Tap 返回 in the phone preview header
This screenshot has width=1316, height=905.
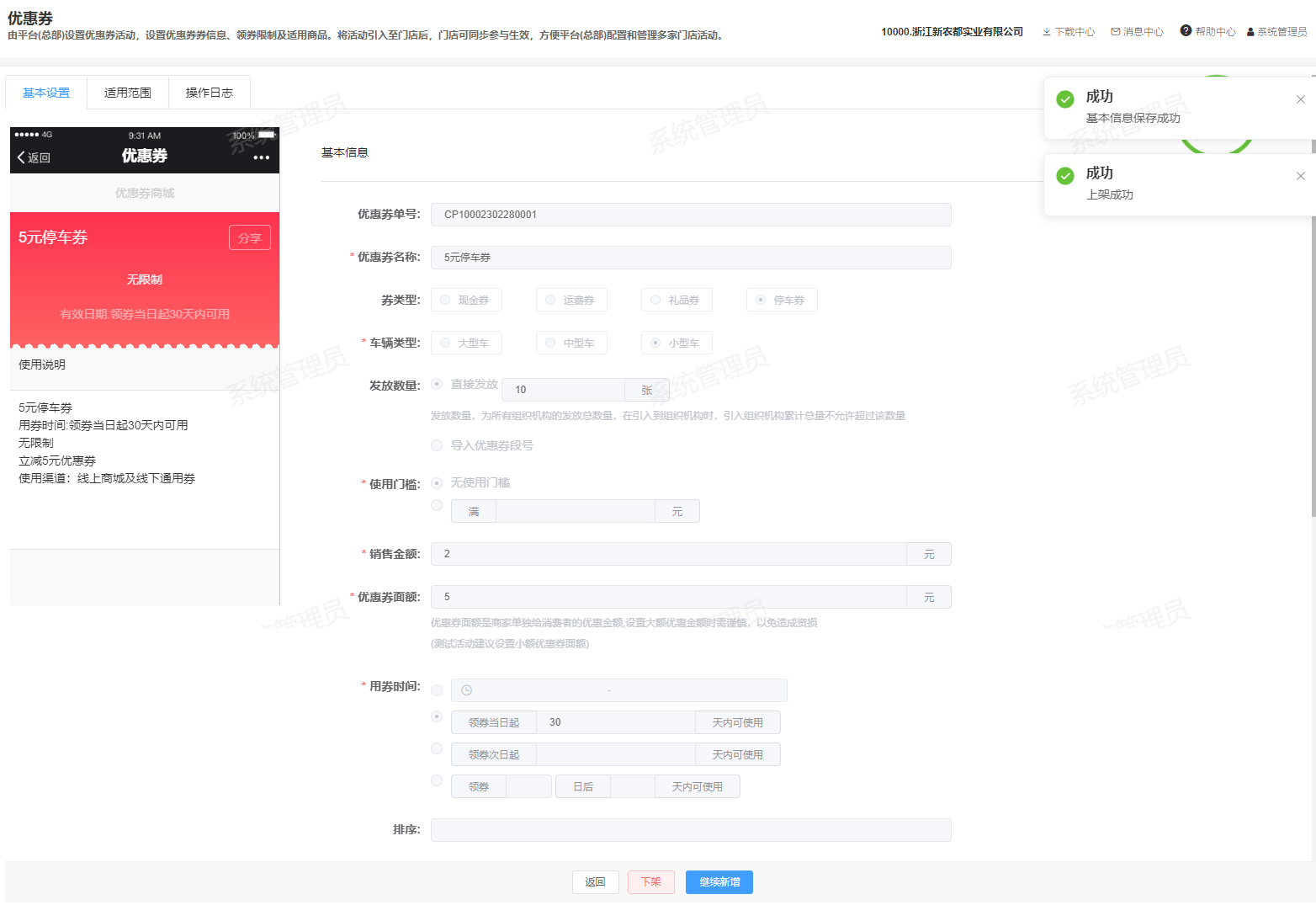(34, 157)
